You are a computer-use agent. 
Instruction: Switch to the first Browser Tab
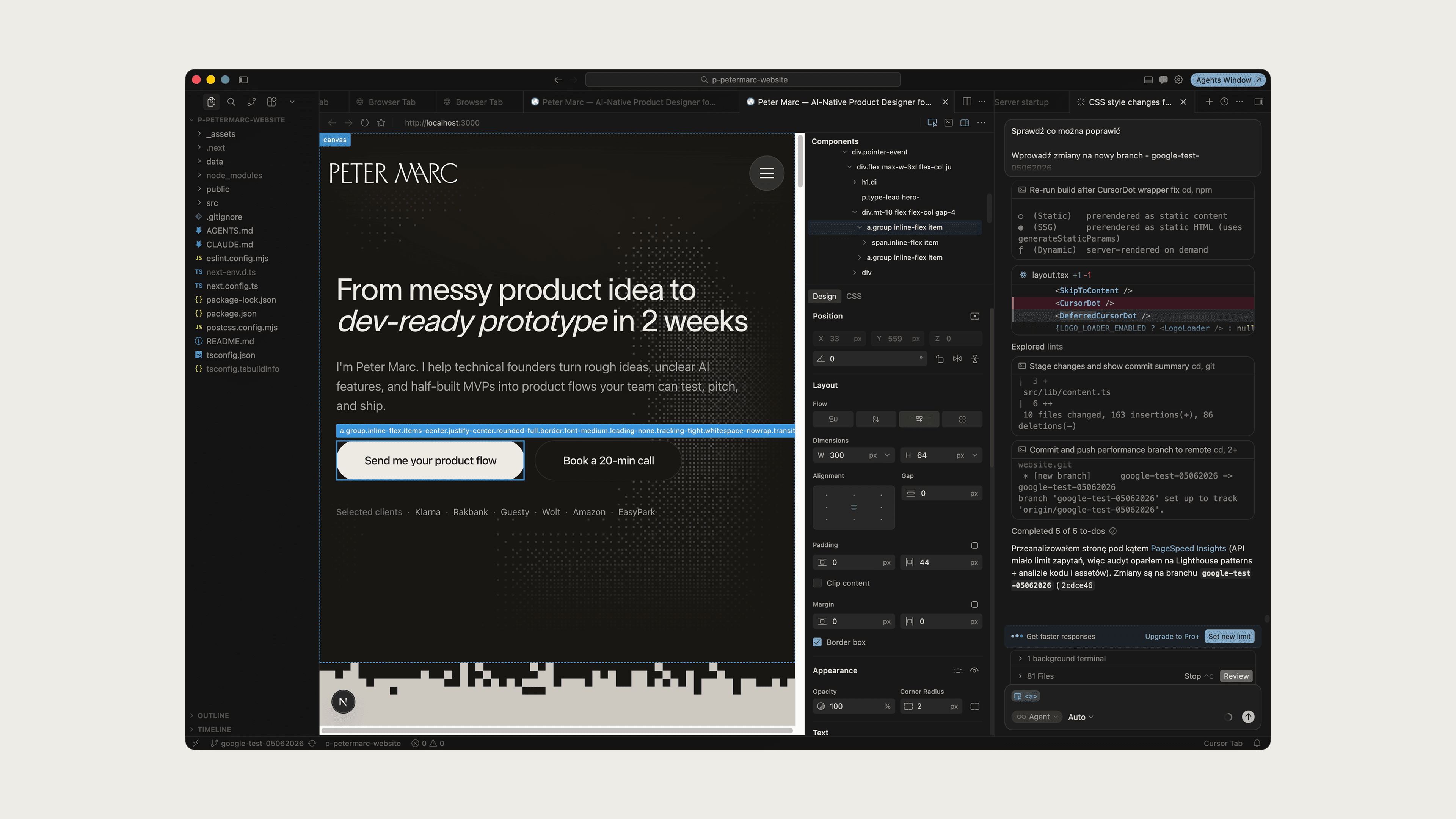pyautogui.click(x=392, y=102)
